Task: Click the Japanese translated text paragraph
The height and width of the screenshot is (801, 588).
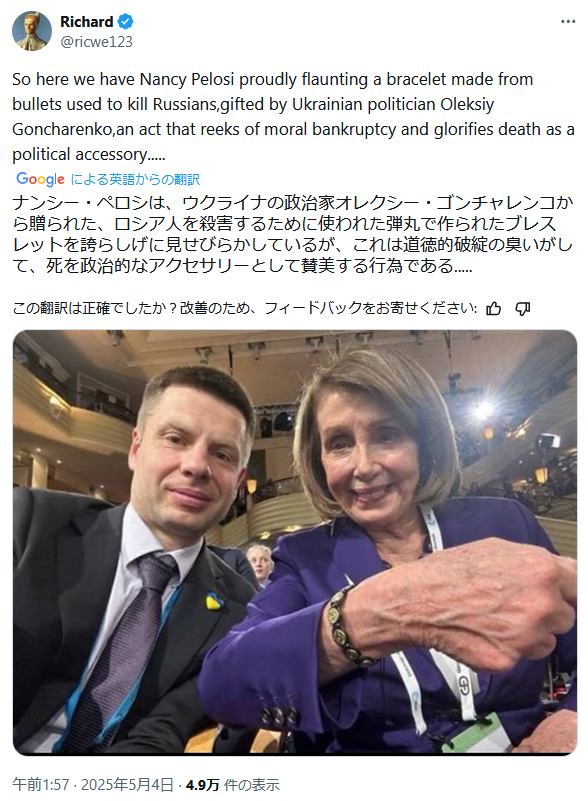Action: point(293,234)
